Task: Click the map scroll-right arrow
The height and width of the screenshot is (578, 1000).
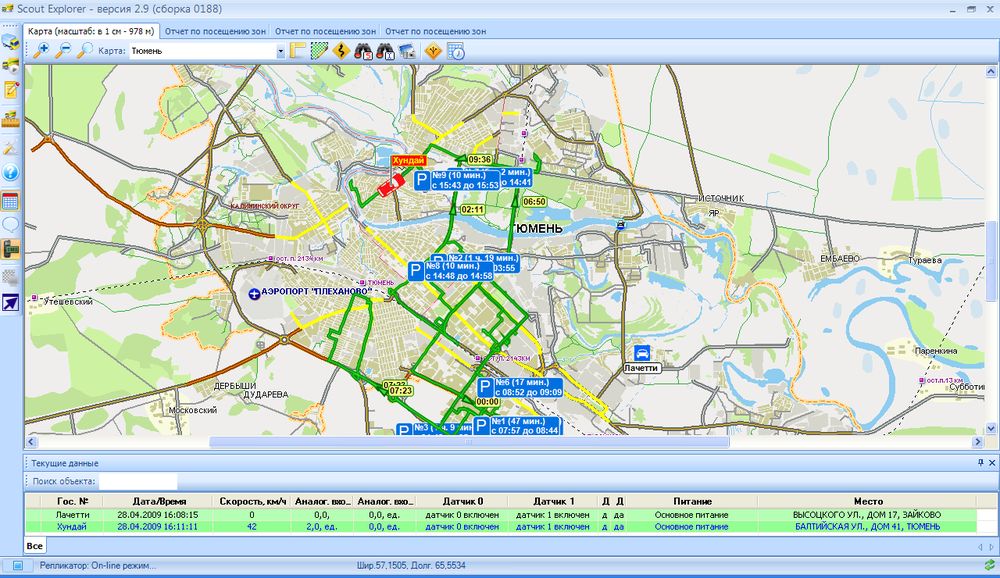Action: point(978,441)
